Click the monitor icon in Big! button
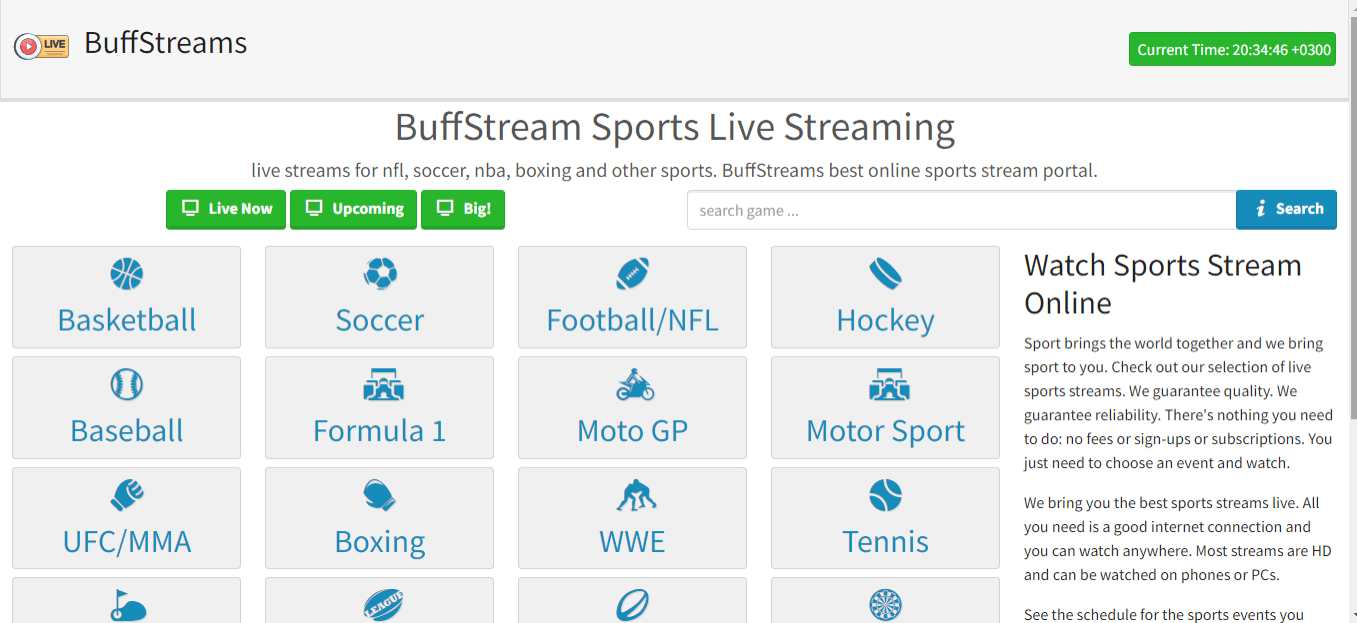The height and width of the screenshot is (623, 1357). pyautogui.click(x=445, y=209)
